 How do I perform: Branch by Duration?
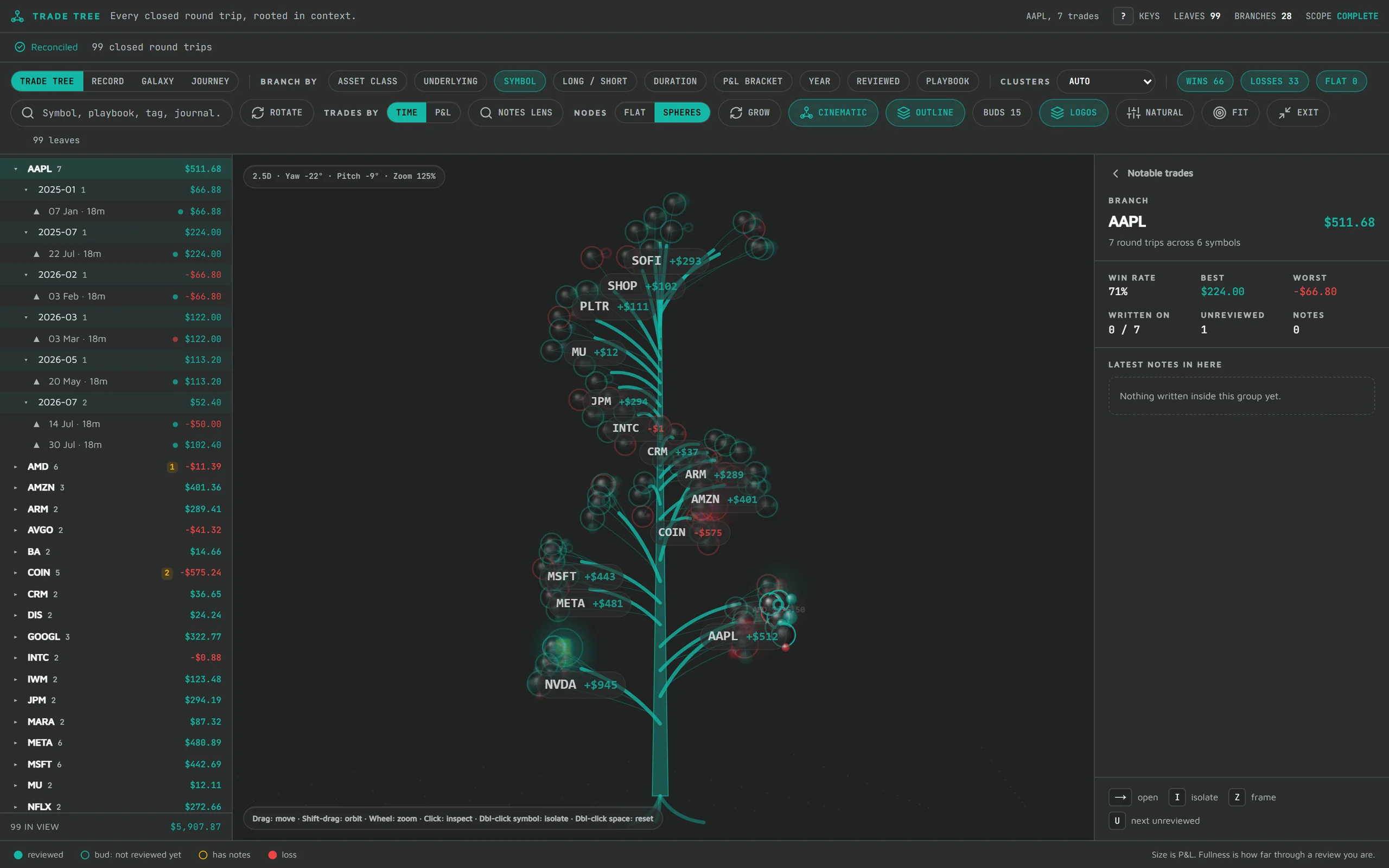tap(675, 81)
